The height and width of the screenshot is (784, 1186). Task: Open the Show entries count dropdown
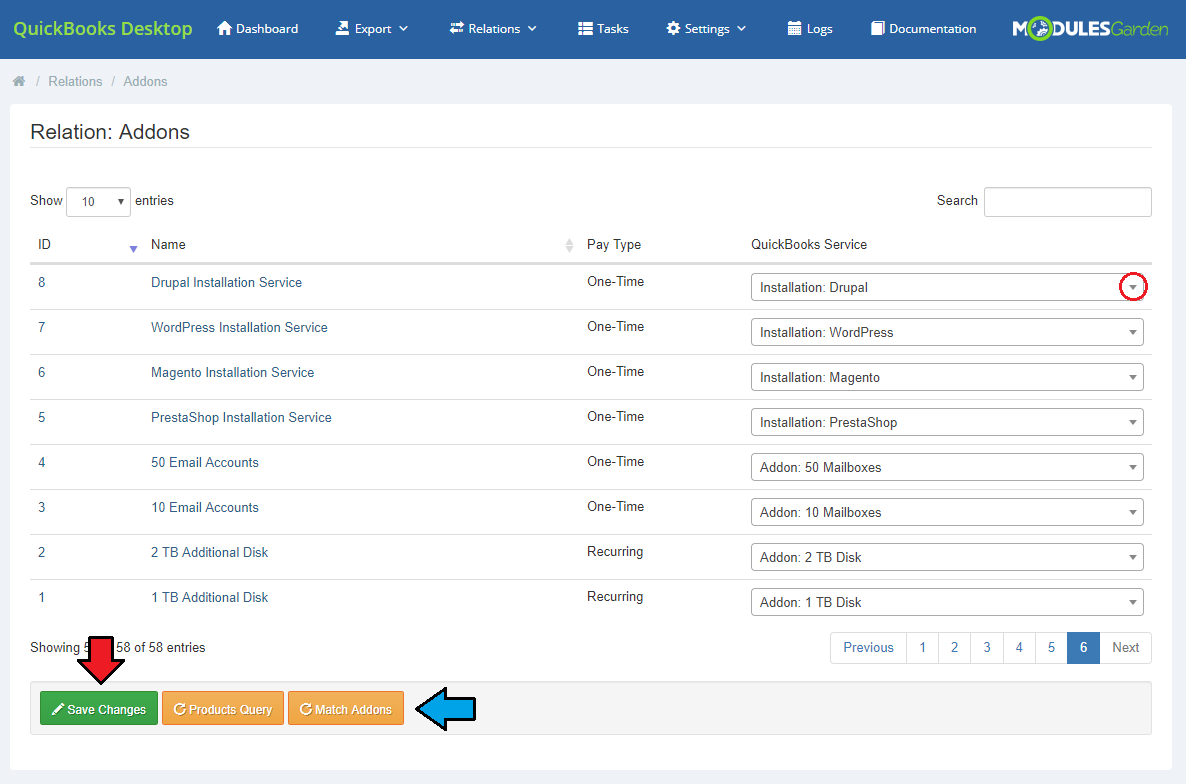[98, 201]
